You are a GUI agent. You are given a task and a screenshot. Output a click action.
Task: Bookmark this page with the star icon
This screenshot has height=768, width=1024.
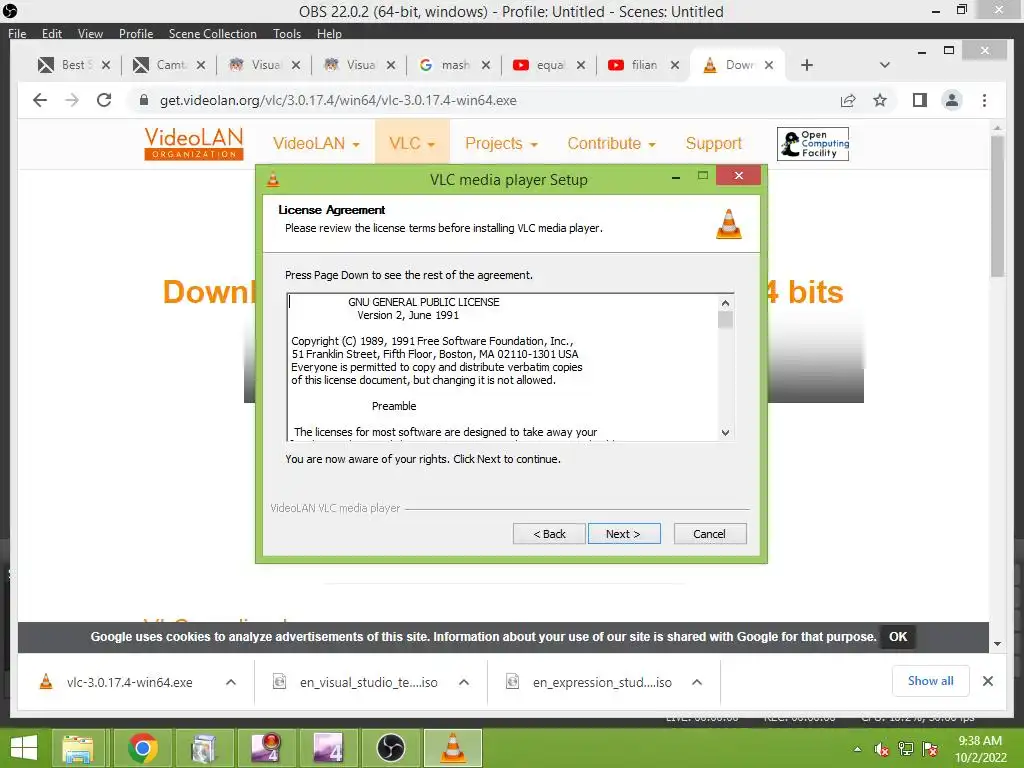click(x=880, y=100)
